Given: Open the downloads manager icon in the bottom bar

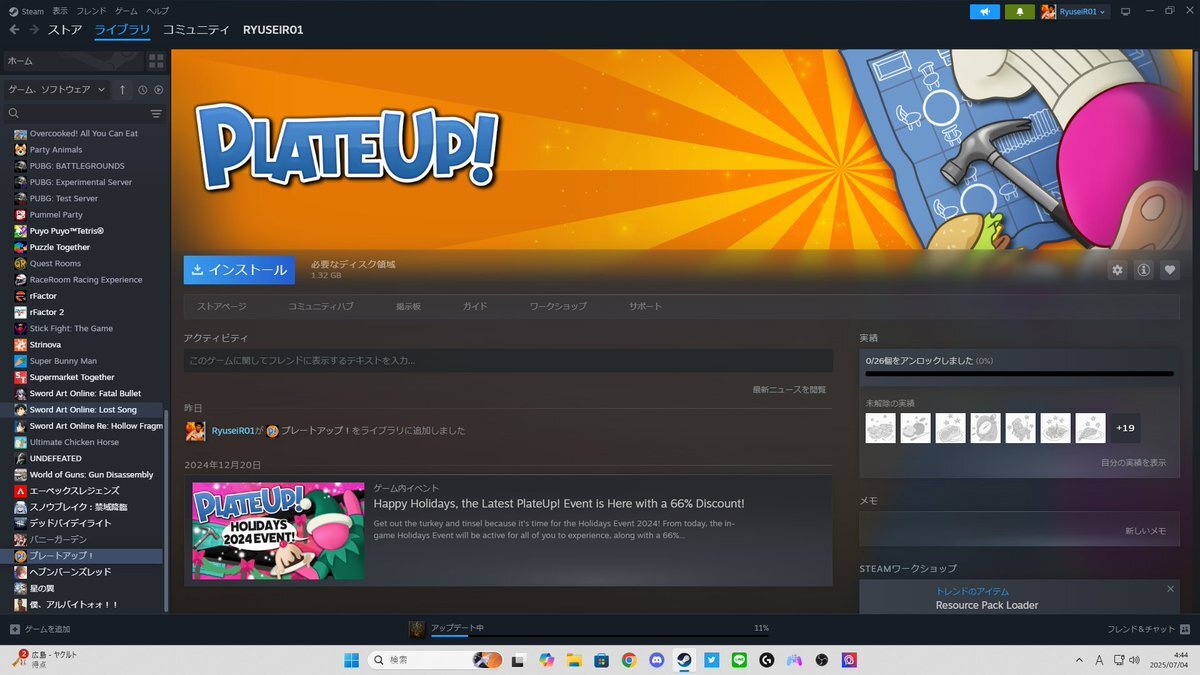Looking at the screenshot, I should coord(417,629).
